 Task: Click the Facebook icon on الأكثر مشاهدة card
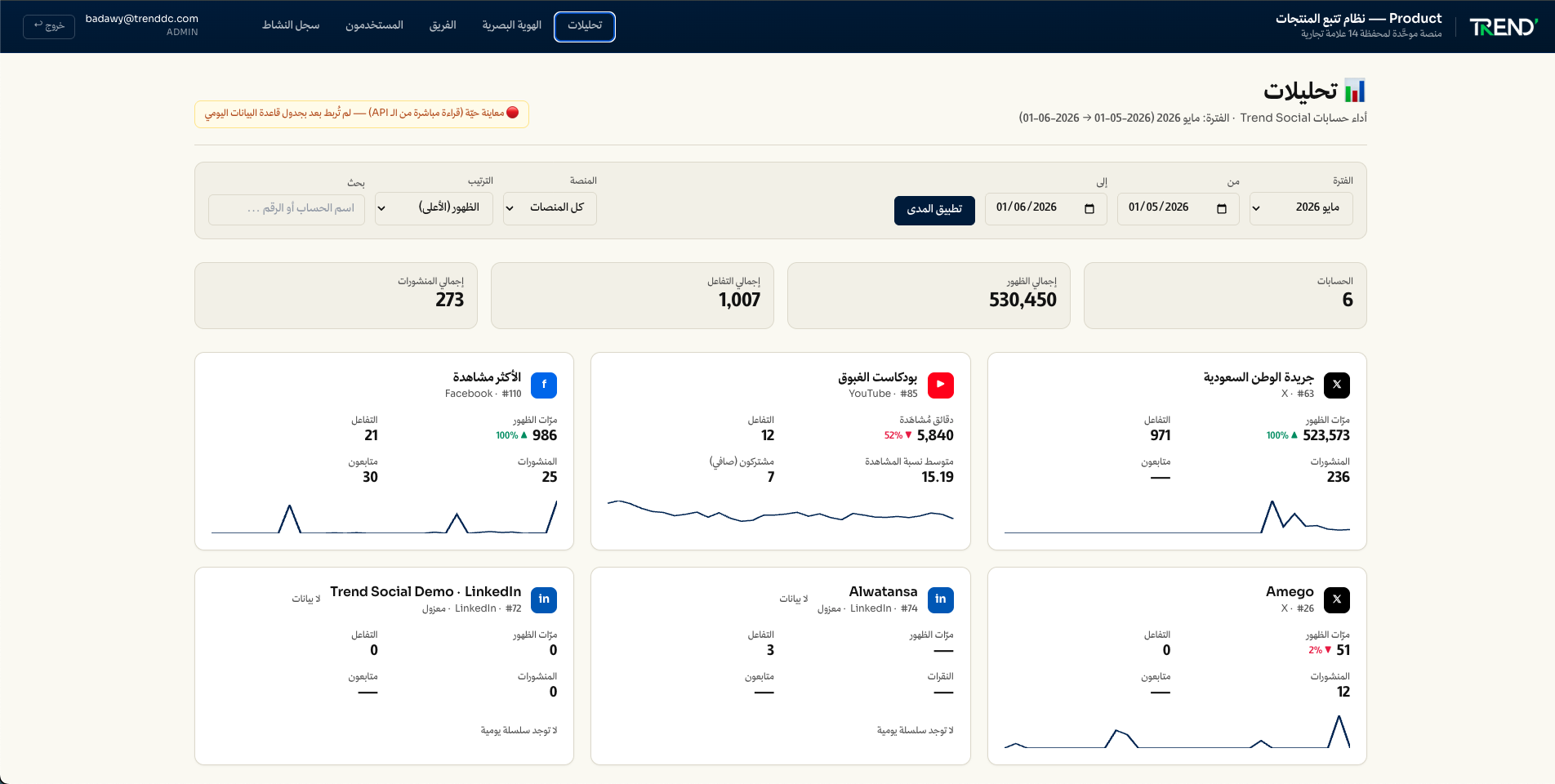click(544, 385)
